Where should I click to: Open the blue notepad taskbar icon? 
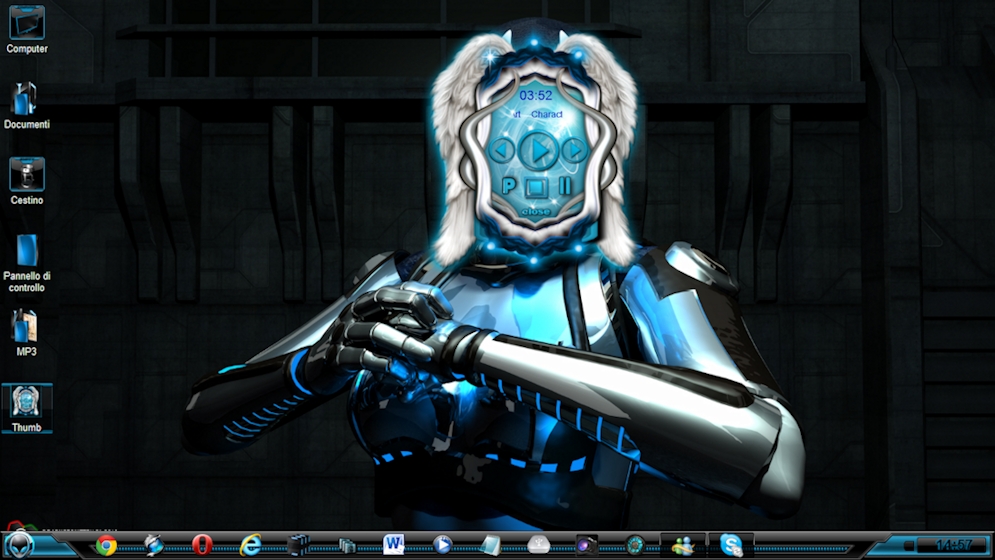[490, 545]
